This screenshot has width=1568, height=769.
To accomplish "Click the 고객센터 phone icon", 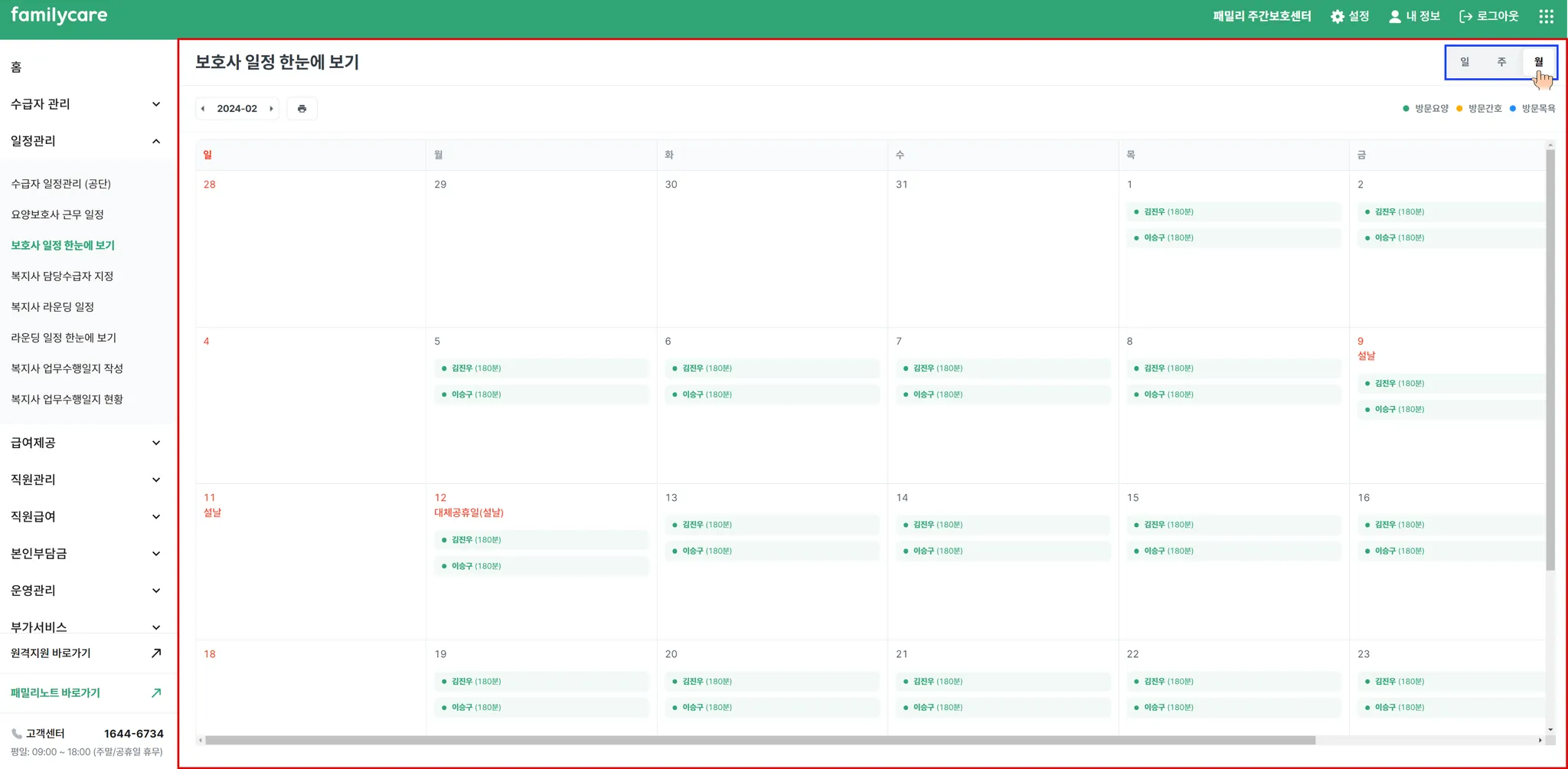I will pos(17,734).
